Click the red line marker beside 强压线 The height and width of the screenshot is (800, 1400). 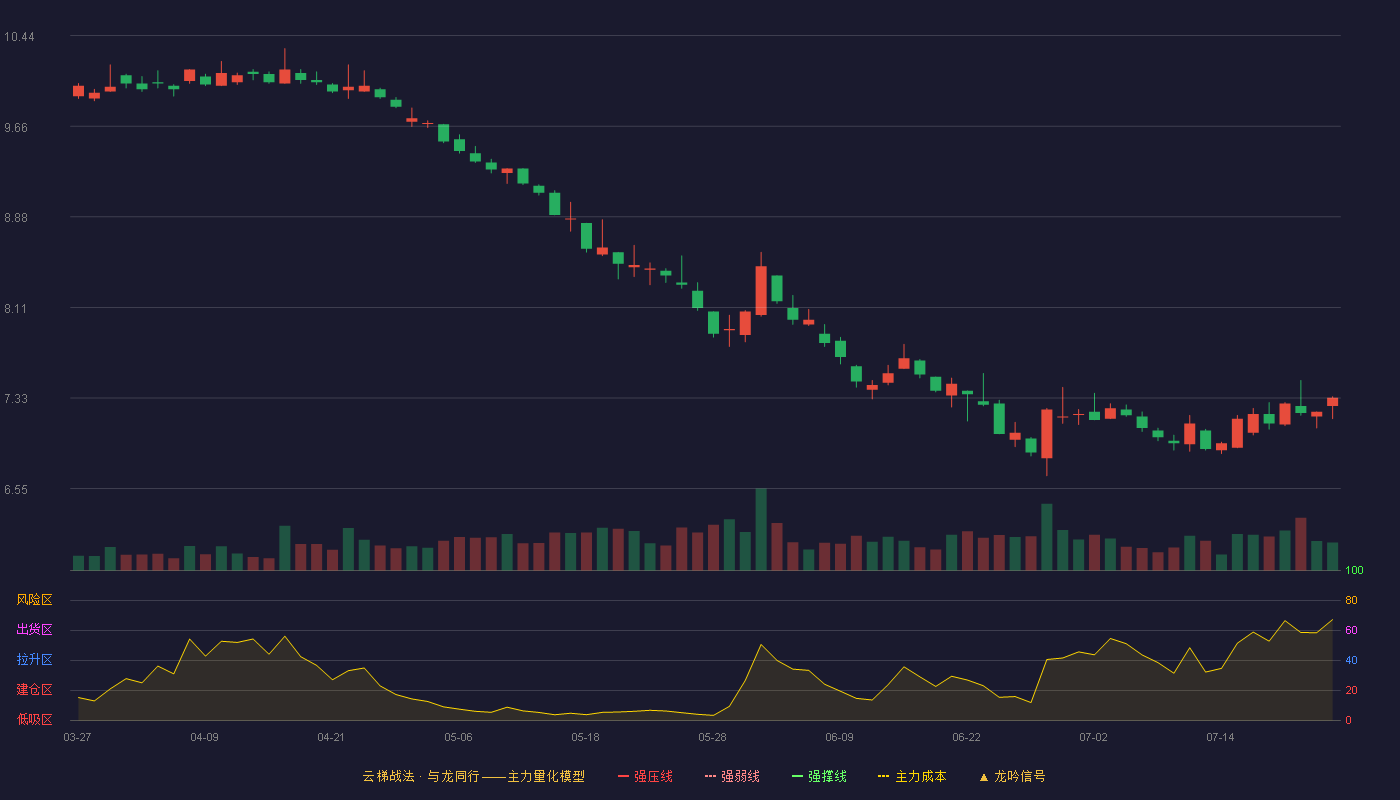pos(623,776)
